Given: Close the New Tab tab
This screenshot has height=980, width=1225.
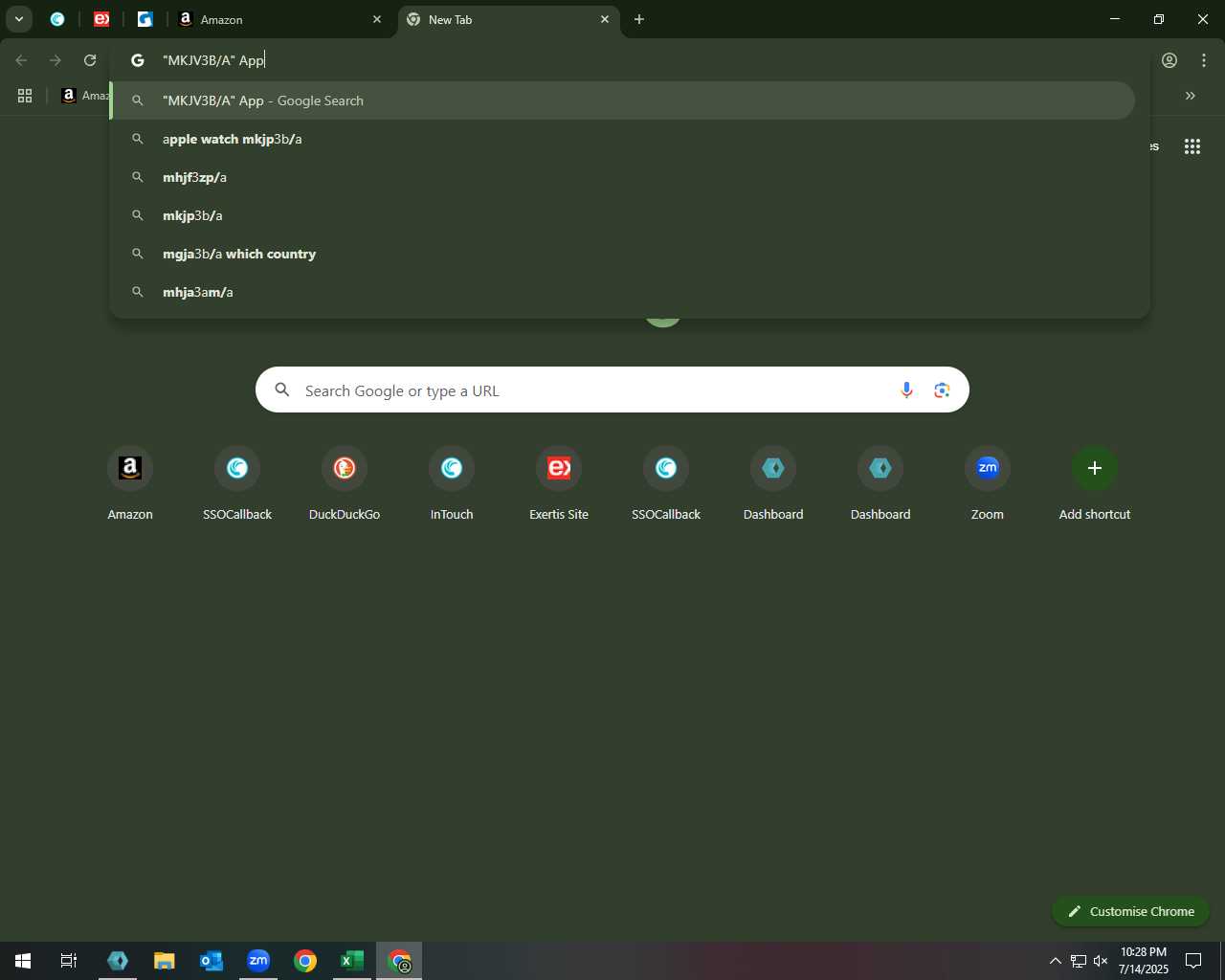Looking at the screenshot, I should click(x=605, y=19).
